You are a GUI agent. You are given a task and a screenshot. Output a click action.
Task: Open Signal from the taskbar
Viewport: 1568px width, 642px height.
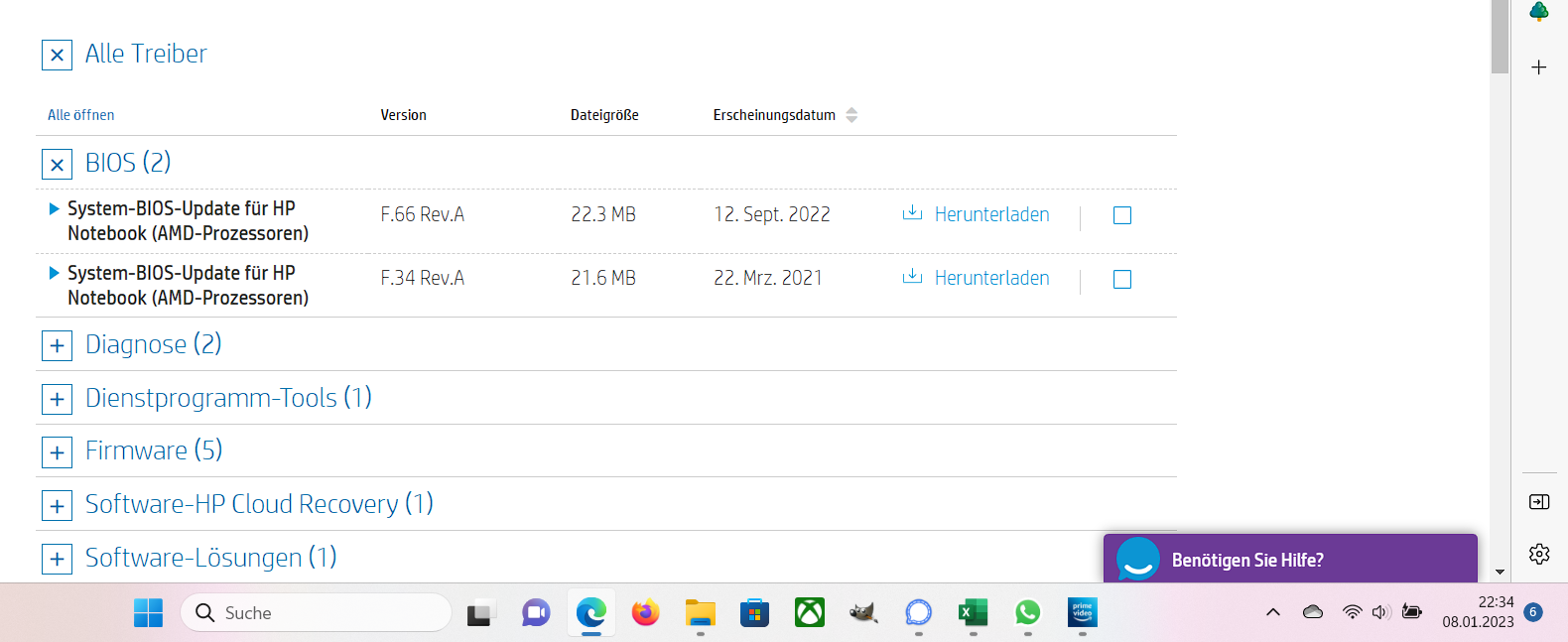tap(919, 613)
